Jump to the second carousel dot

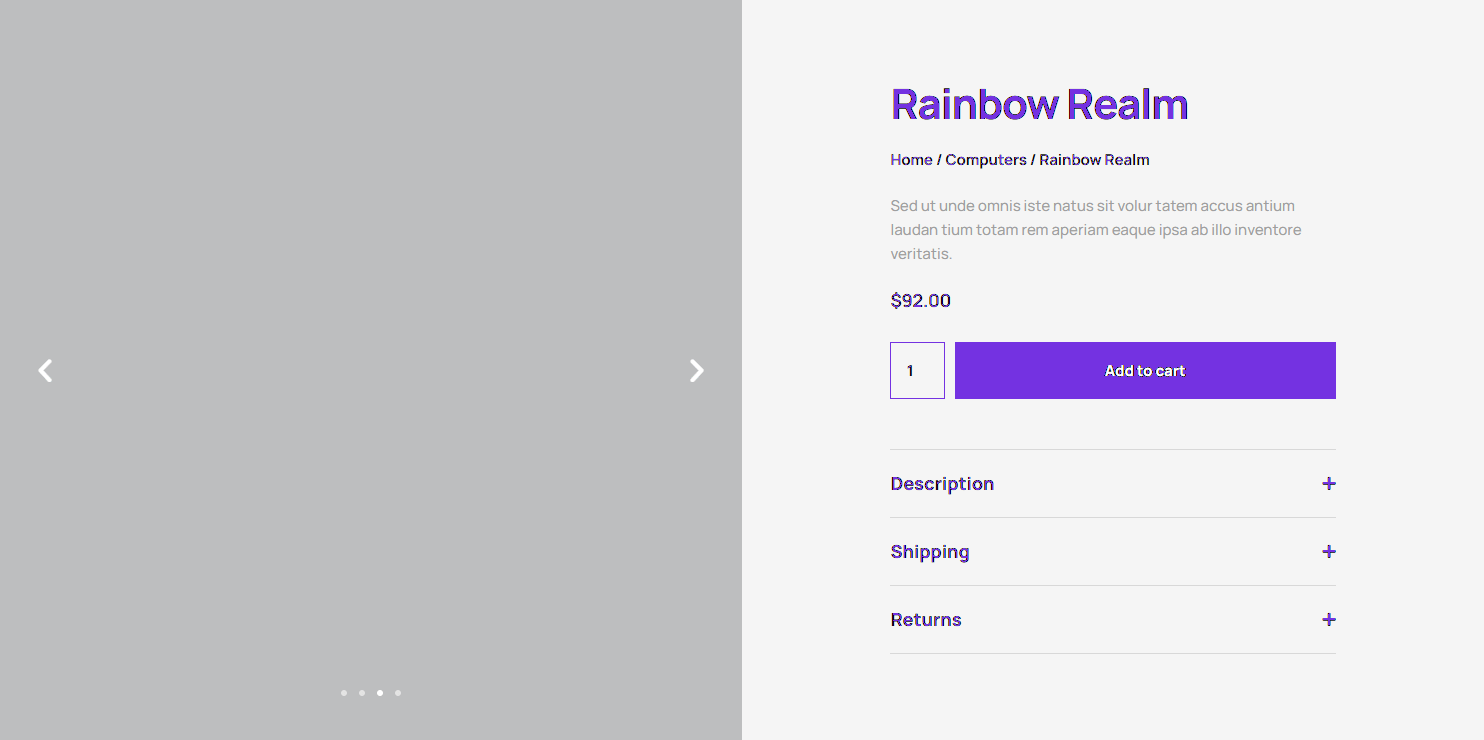tap(362, 693)
